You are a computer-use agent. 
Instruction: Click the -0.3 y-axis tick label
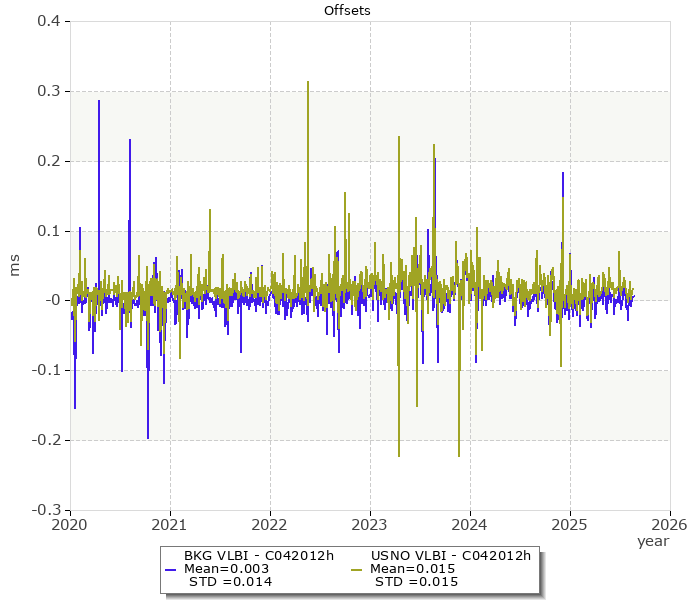pyautogui.click(x=46, y=510)
